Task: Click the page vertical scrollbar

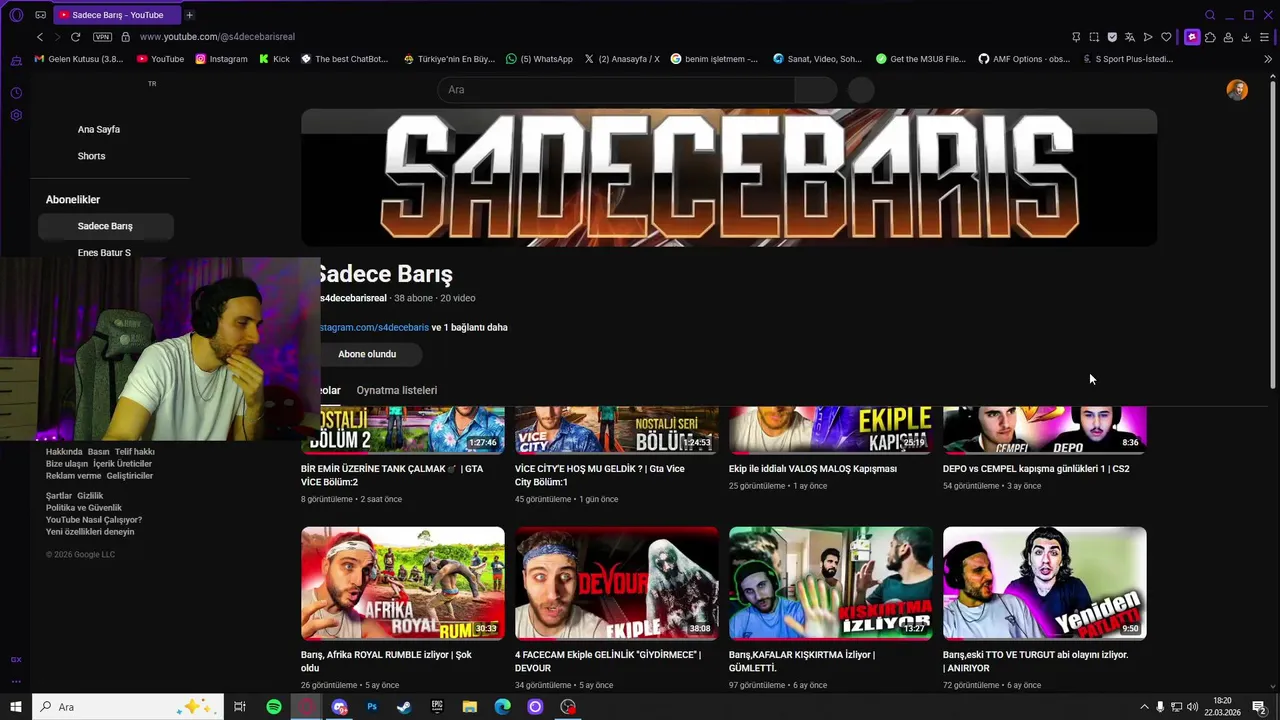Action: (x=1273, y=233)
